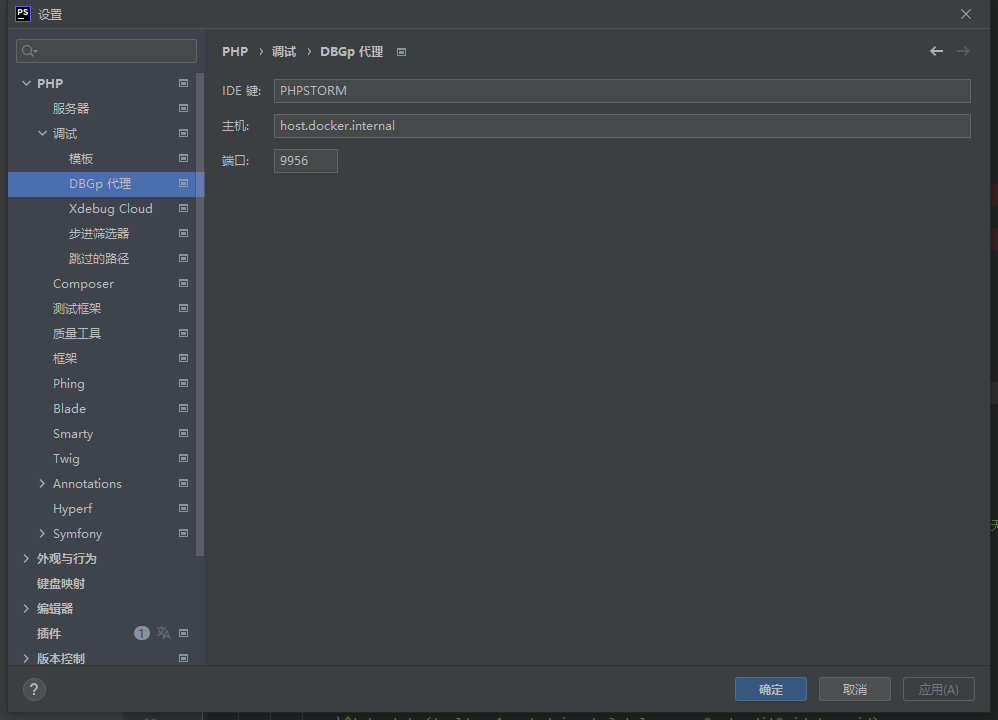Click the project icon beside 插件
Screen dimensions: 998x720
point(183,633)
